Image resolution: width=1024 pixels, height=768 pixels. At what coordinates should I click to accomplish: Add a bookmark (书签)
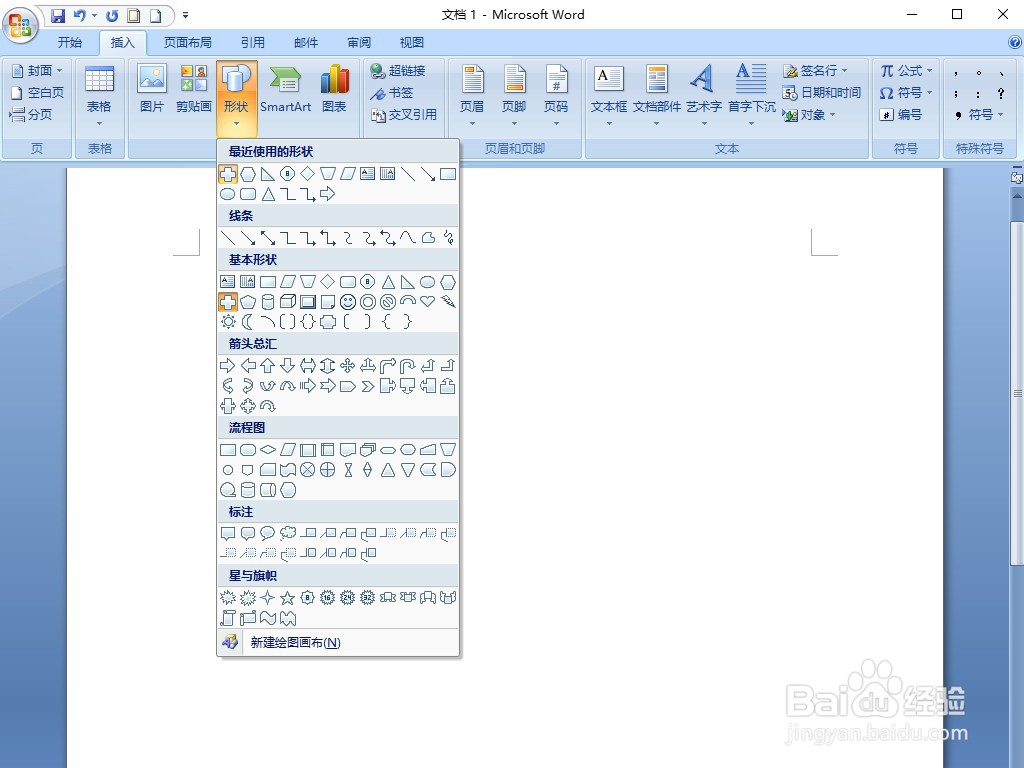[391, 93]
